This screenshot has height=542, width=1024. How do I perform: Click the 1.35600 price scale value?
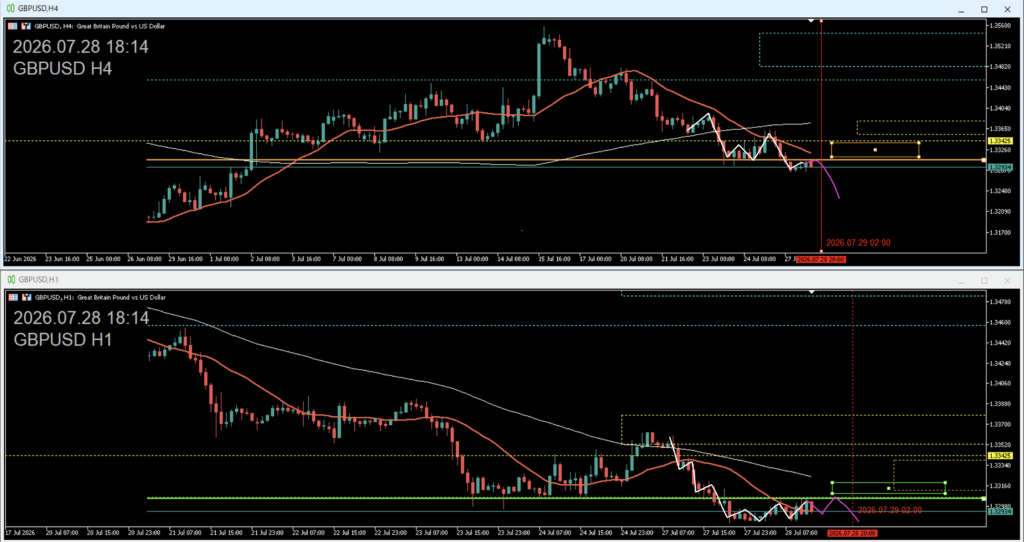pyautogui.click(x=1001, y=25)
